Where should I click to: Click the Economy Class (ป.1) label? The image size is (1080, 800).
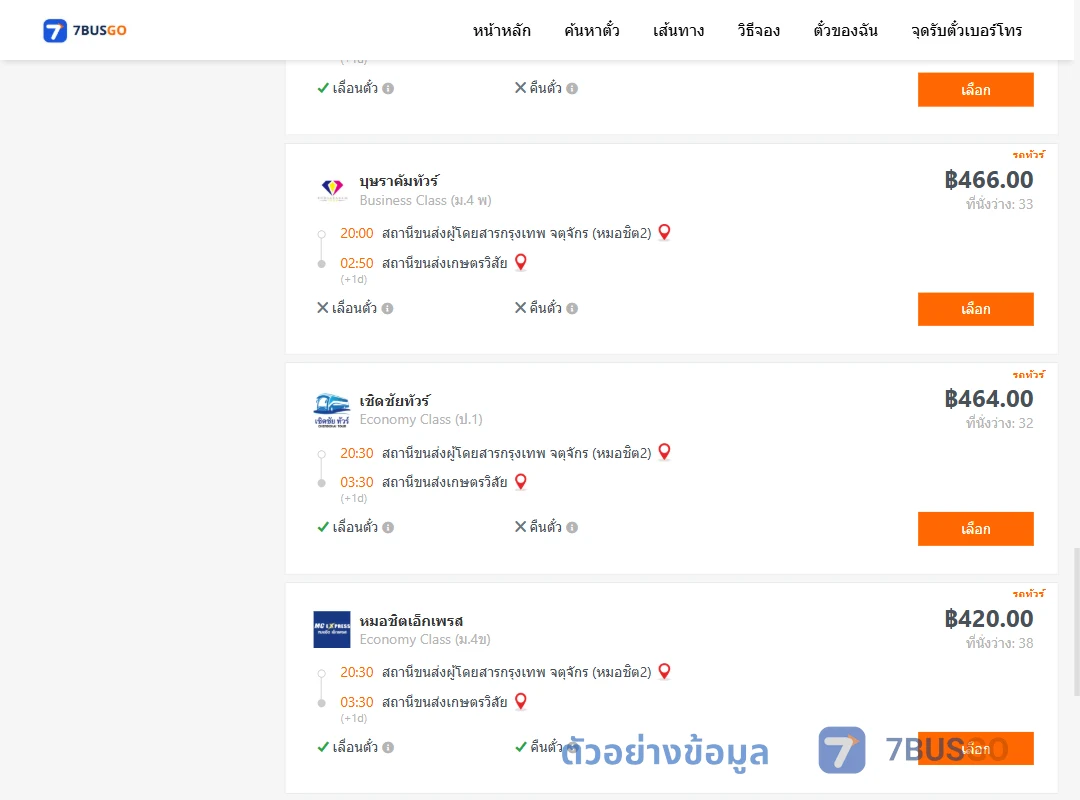421,420
